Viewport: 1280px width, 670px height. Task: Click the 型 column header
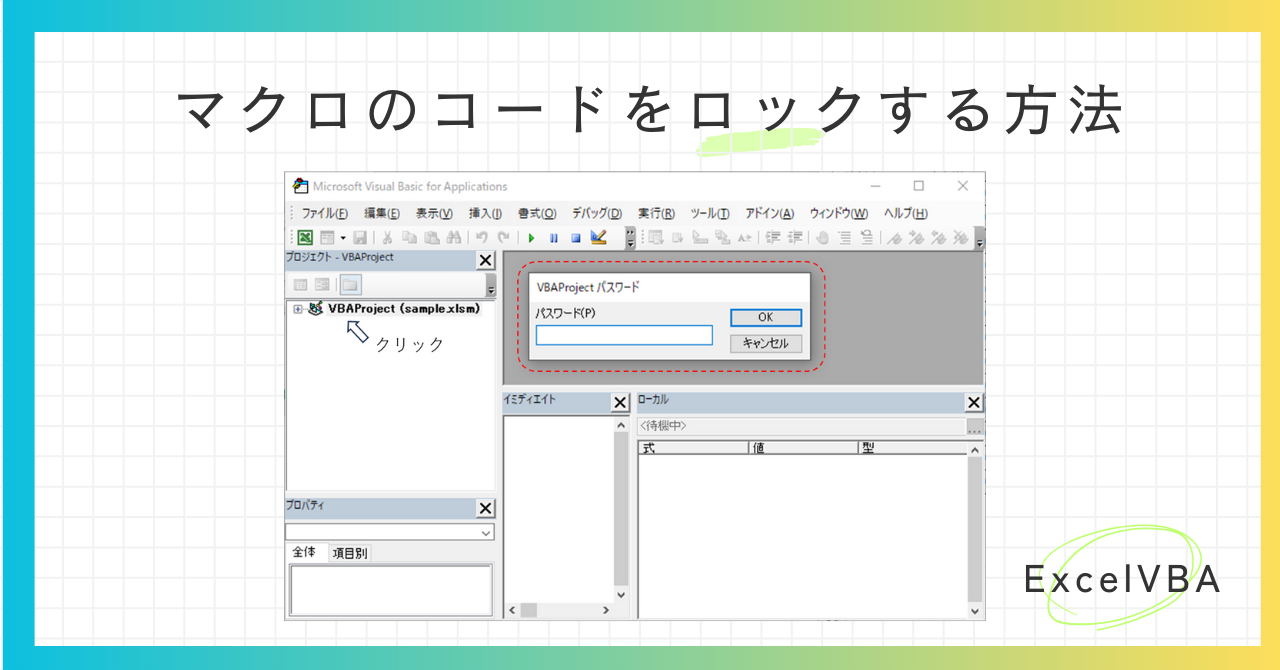(913, 448)
